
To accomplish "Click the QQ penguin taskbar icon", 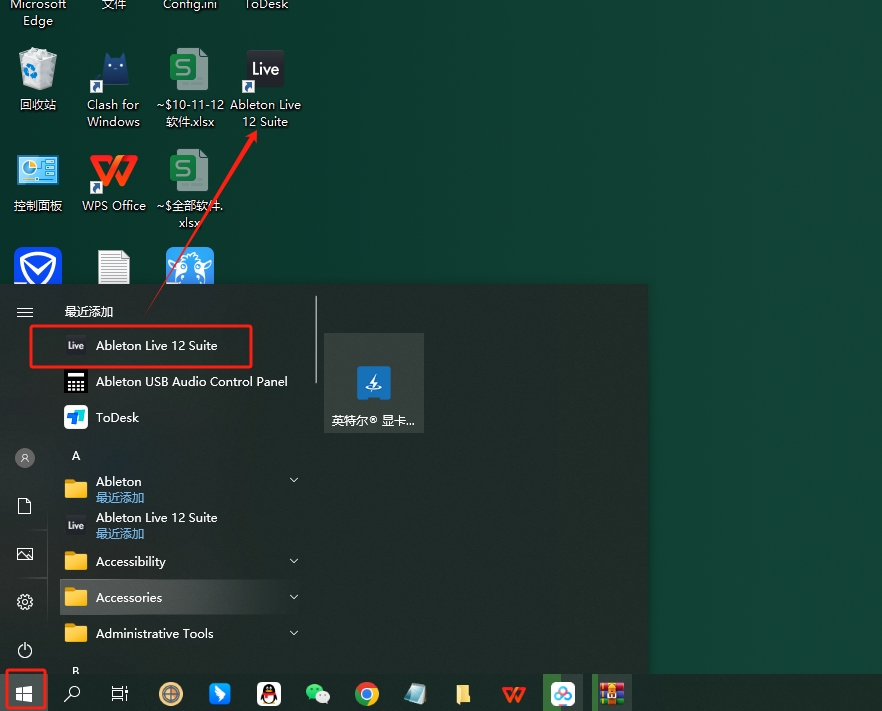I will pos(268,693).
